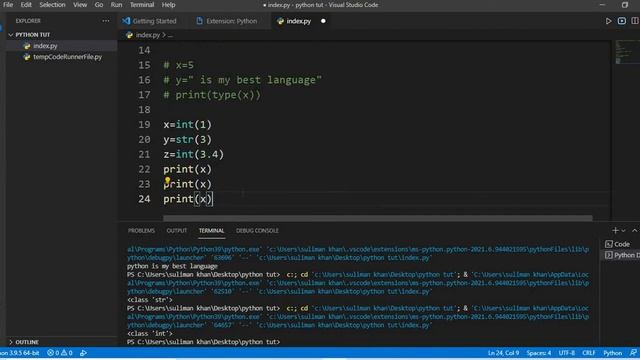Screen dimensions: 640x360
Task: Place cursor on line 20 y=str(3)
Action: pyautogui.click(x=187, y=140)
